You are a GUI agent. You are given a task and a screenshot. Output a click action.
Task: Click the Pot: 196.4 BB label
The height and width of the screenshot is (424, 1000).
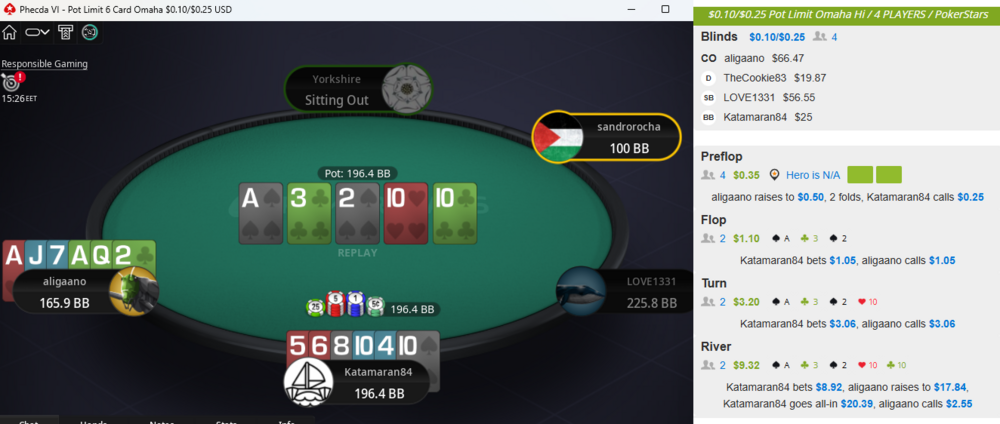pyautogui.click(x=358, y=173)
